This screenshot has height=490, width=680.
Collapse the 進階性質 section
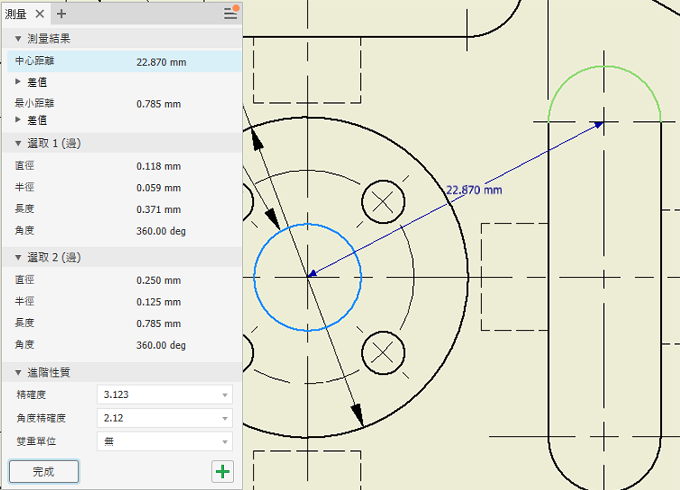[x=18, y=372]
